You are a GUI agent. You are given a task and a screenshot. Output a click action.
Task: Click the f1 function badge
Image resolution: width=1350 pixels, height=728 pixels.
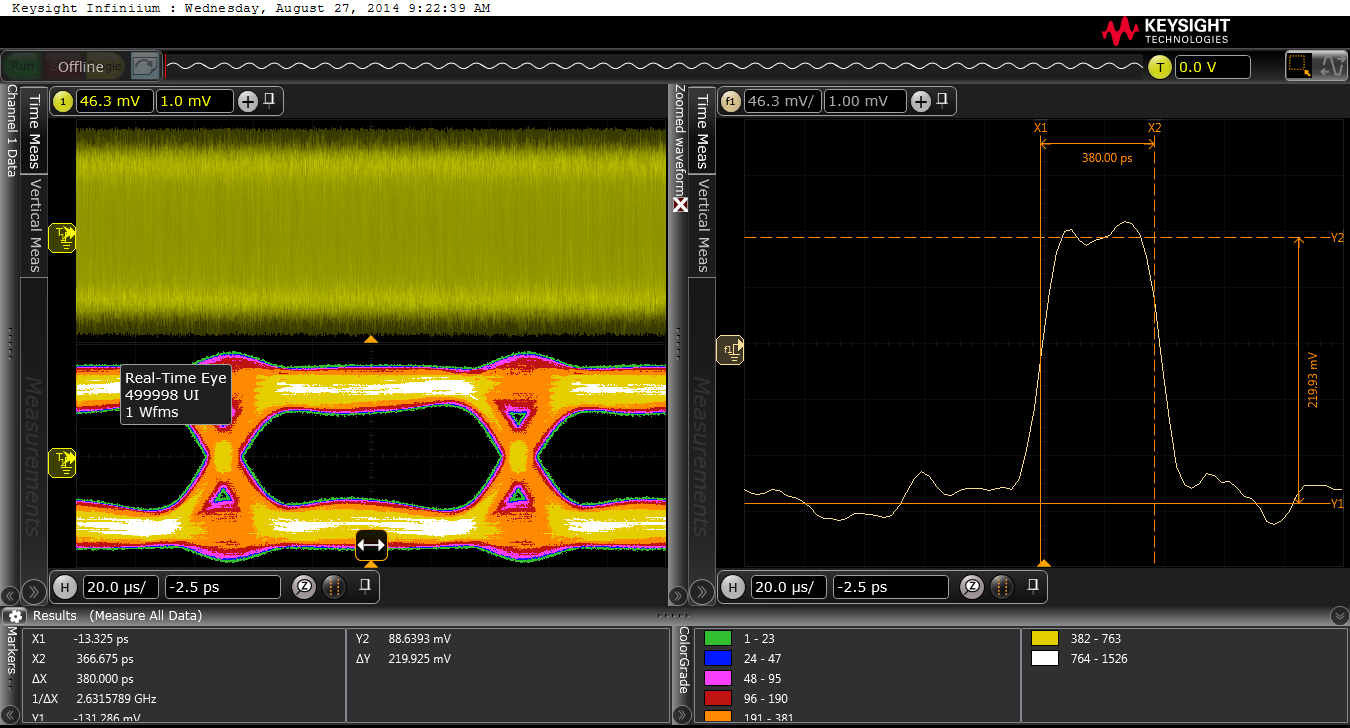pyautogui.click(x=730, y=101)
